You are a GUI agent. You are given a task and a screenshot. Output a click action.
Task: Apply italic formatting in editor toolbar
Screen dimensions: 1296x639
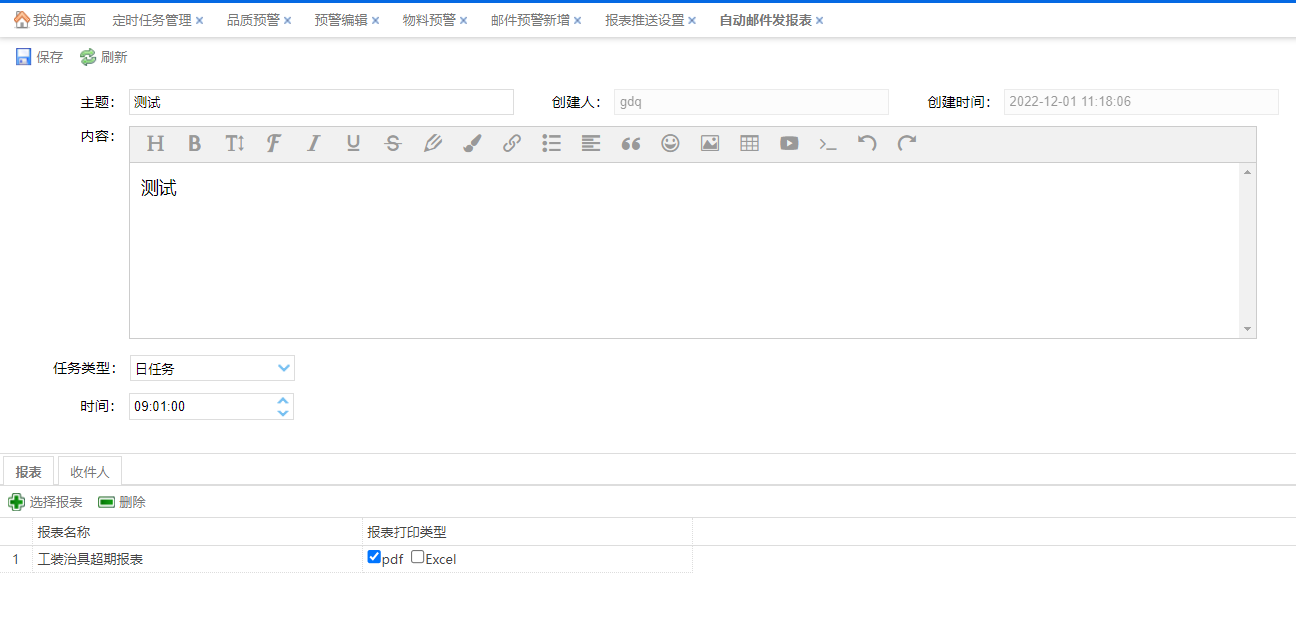313,143
